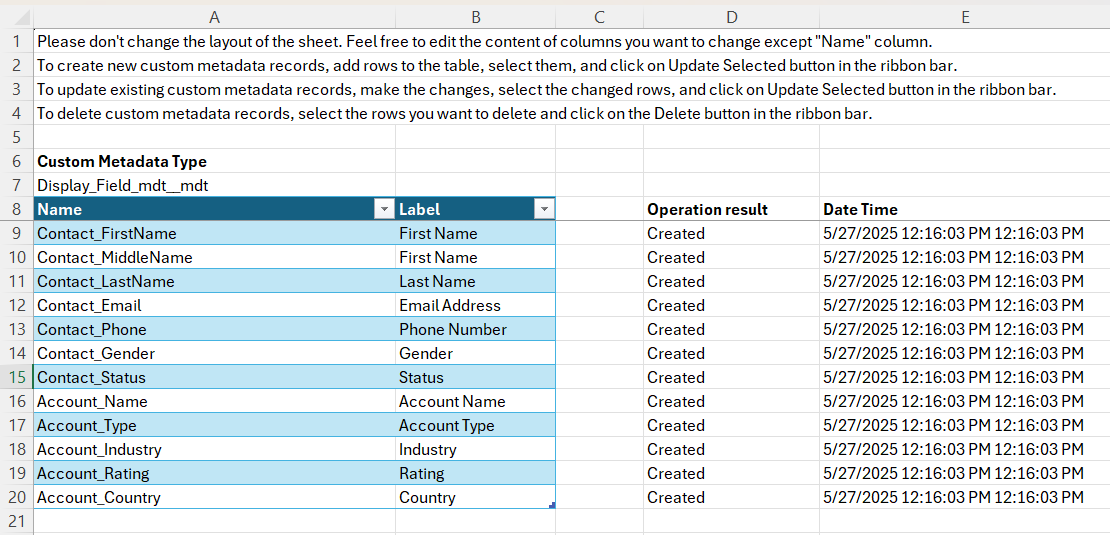The image size is (1110, 535).
Task: Click the Email Address label cell
Action: 450,305
